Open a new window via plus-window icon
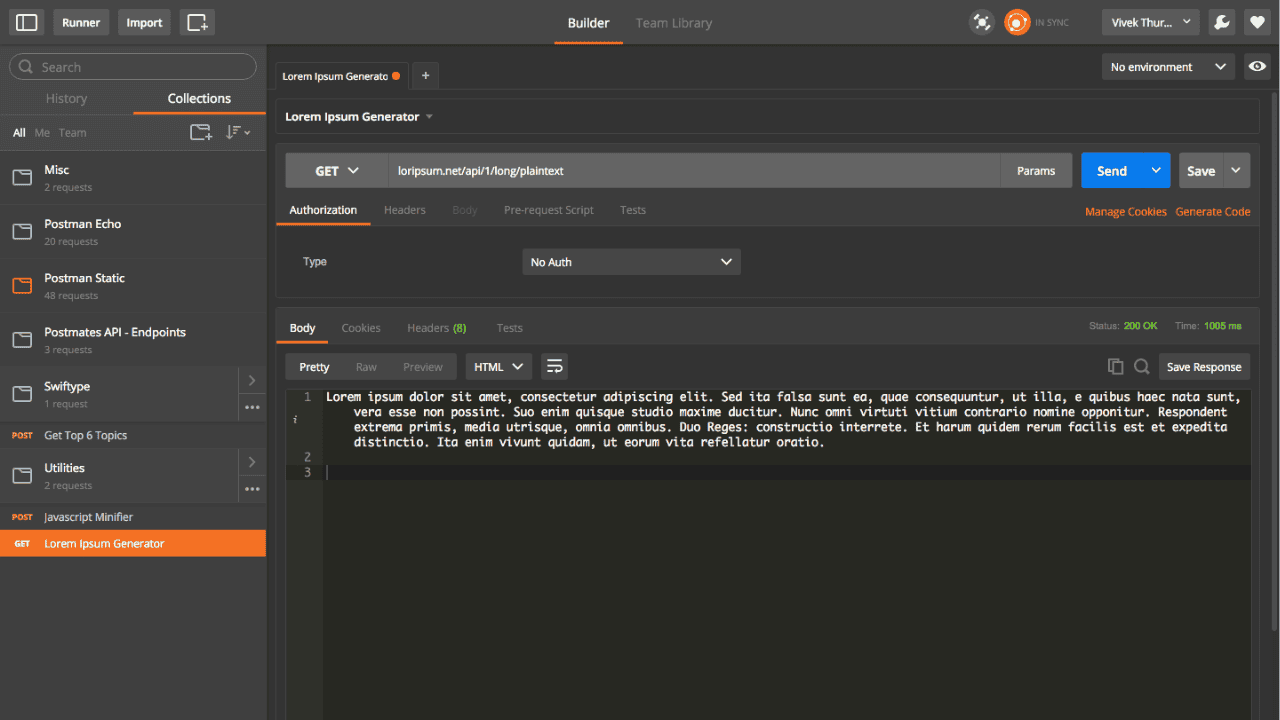1280x720 pixels. (197, 22)
